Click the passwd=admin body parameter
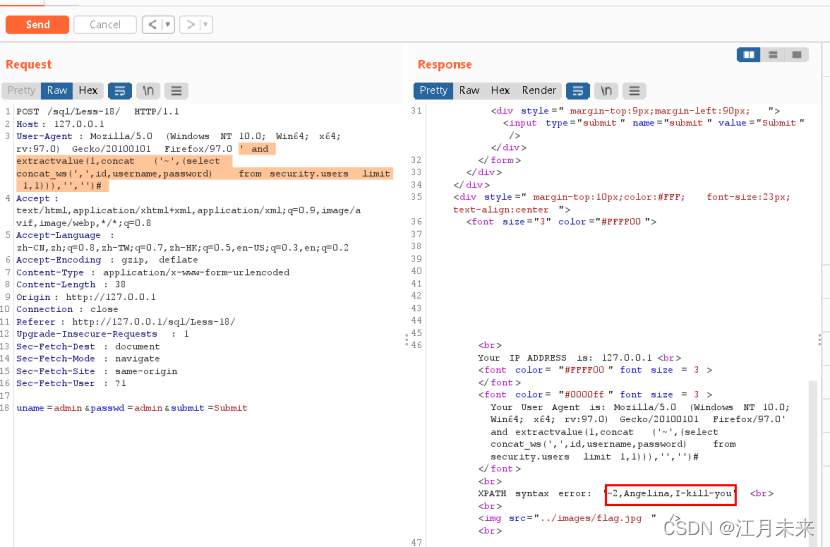Viewport: 830px width, 547px height. pos(127,408)
